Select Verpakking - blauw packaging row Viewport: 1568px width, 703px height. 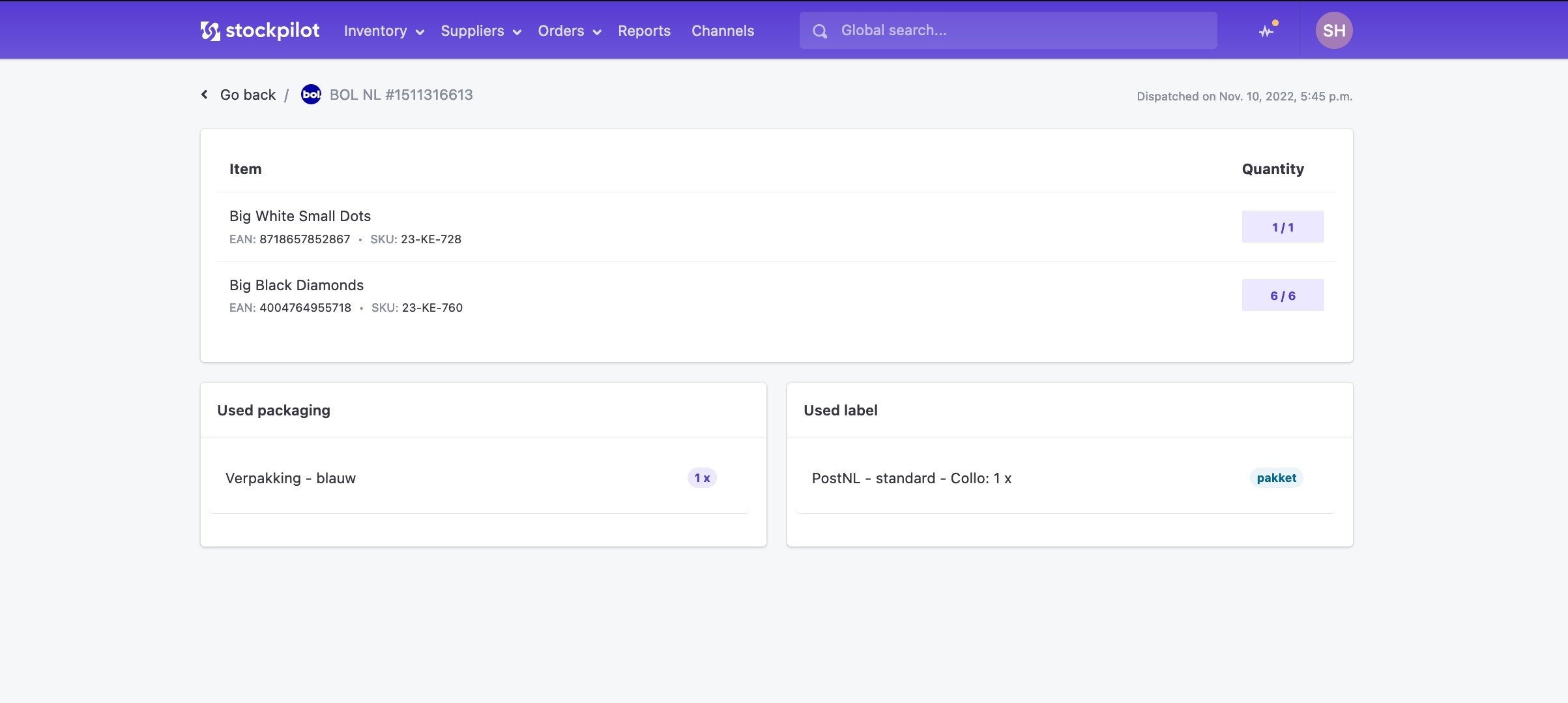(479, 478)
